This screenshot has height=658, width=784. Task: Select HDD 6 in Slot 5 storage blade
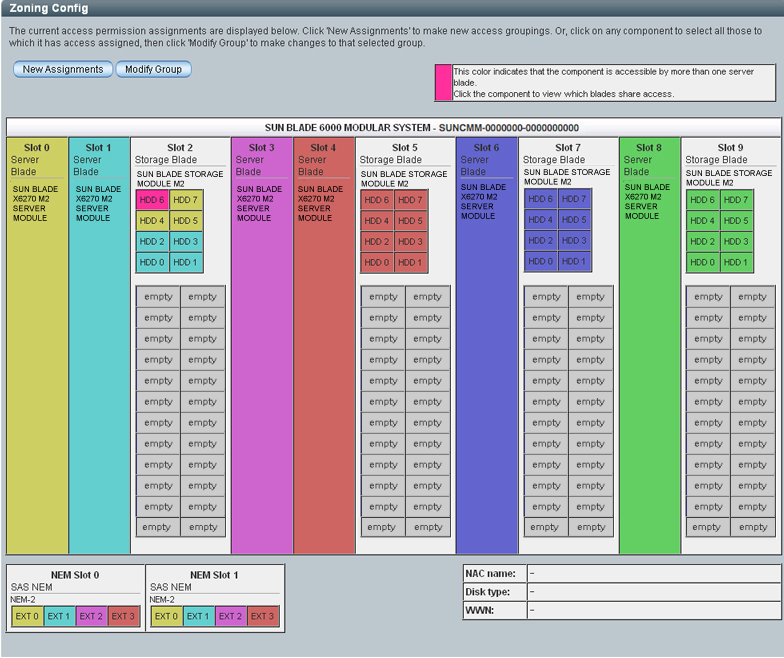tap(377, 200)
